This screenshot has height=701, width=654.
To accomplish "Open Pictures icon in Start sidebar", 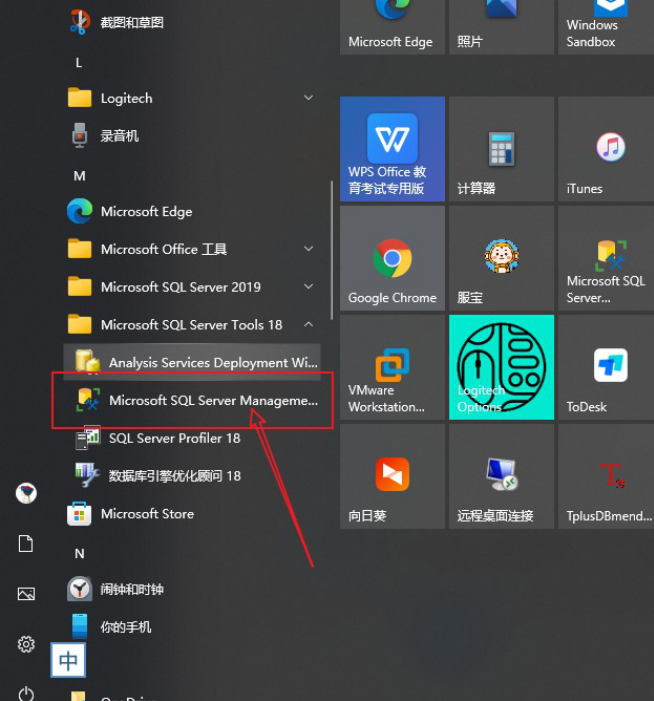I will click(x=26, y=594).
